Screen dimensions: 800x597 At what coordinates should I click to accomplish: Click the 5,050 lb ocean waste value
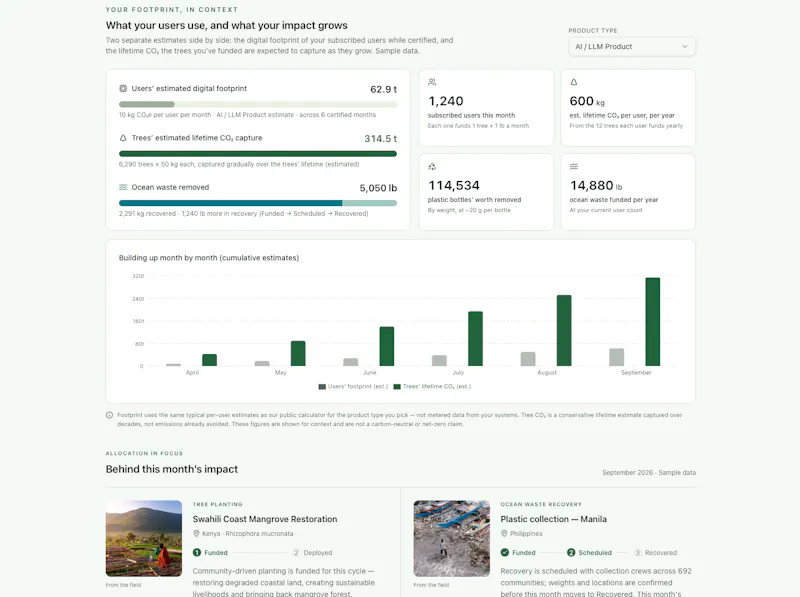coord(378,188)
